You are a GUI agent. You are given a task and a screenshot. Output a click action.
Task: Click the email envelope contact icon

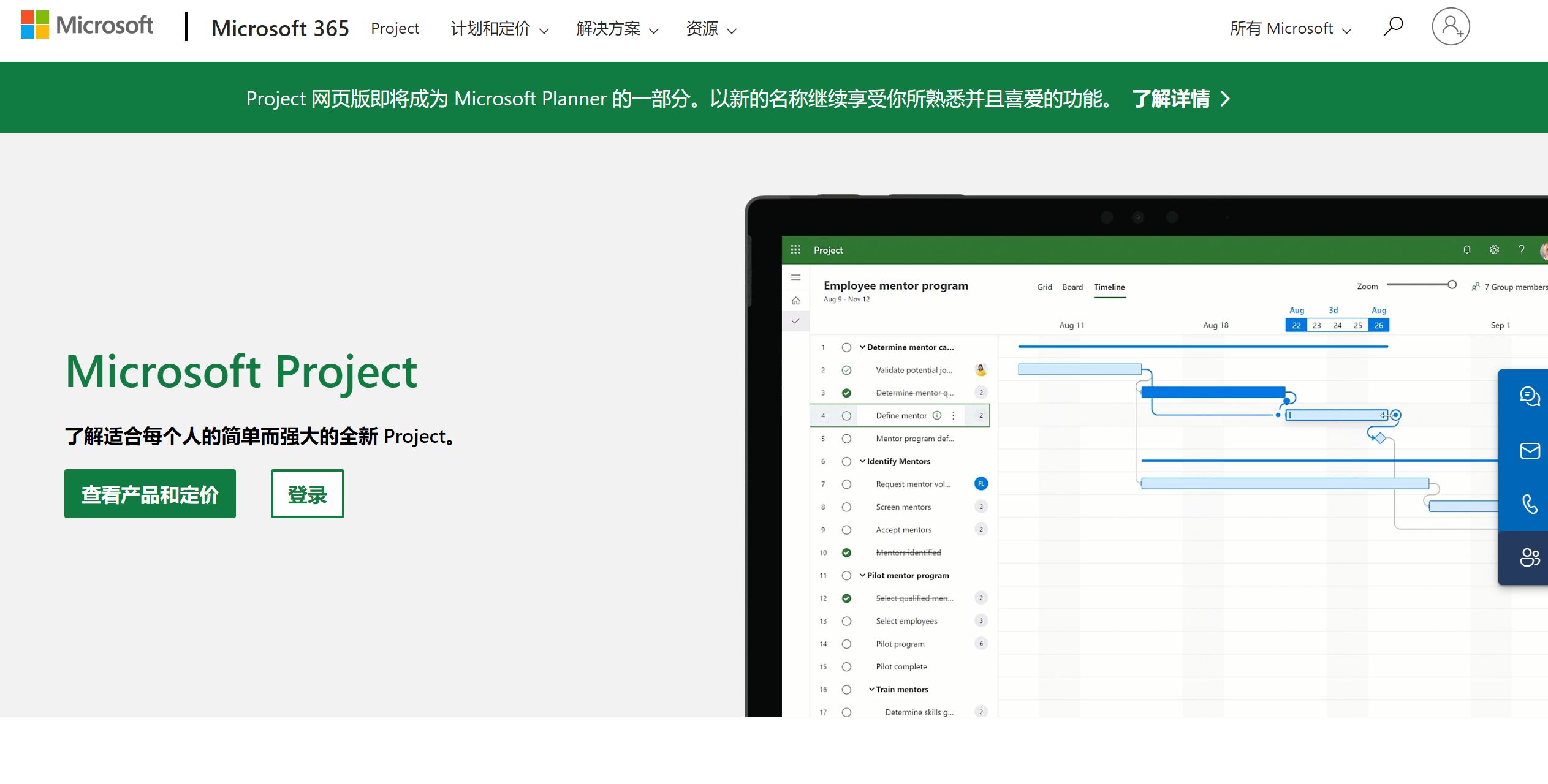[x=1529, y=451]
